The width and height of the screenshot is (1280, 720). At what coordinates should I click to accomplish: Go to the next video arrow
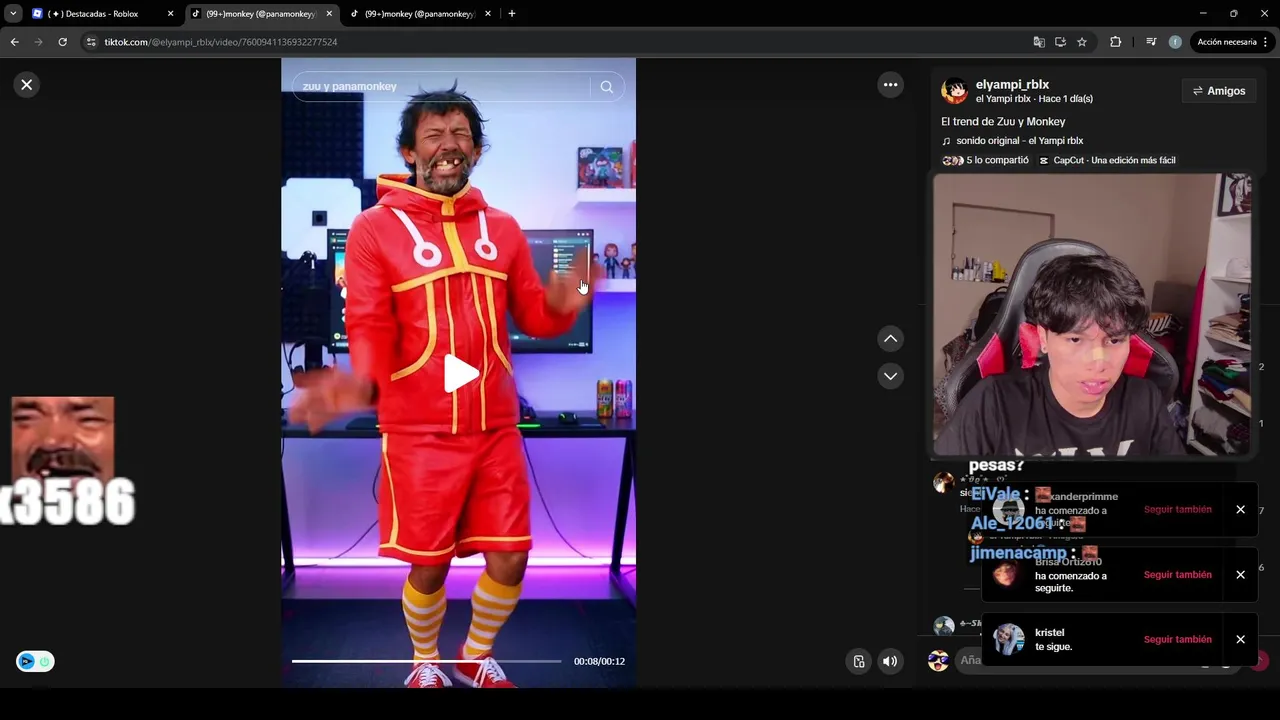tap(890, 376)
